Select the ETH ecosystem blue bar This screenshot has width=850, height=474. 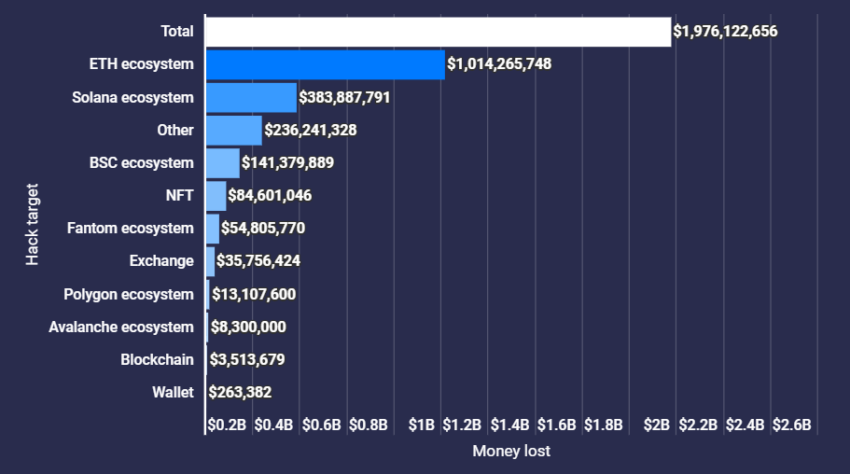325,65
